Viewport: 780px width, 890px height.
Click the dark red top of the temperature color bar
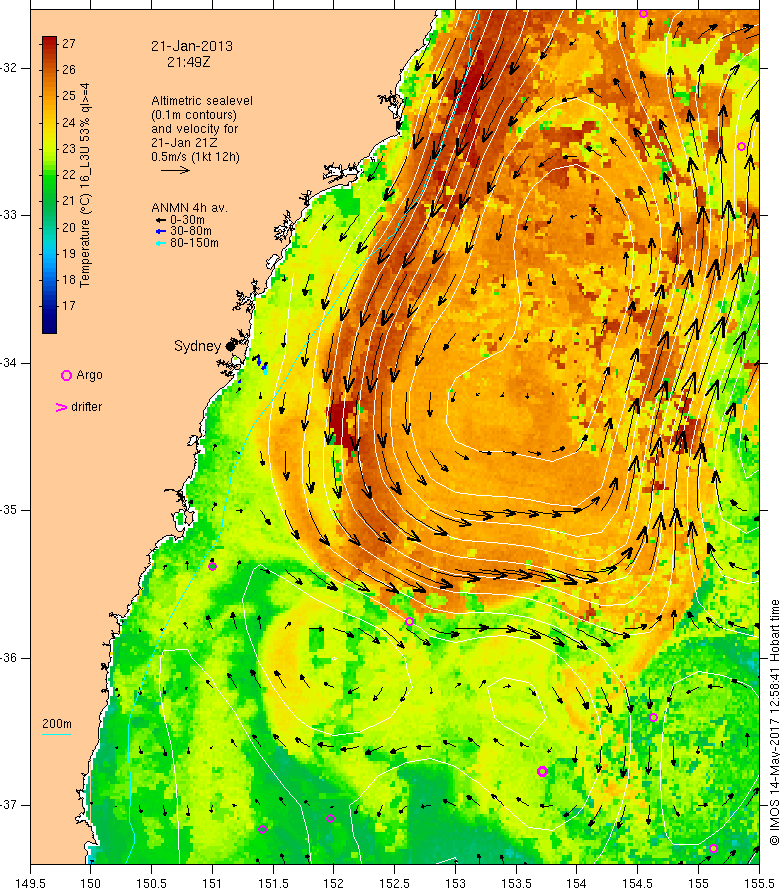click(x=49, y=42)
